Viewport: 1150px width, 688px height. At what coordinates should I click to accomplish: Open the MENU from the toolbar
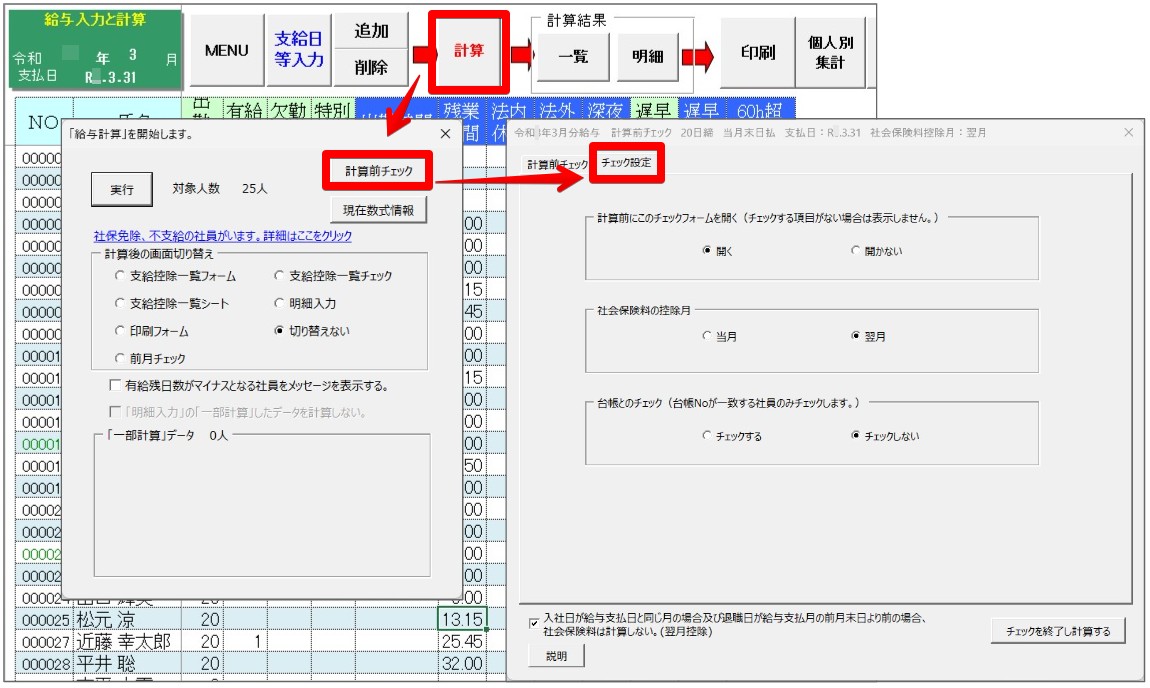click(226, 51)
